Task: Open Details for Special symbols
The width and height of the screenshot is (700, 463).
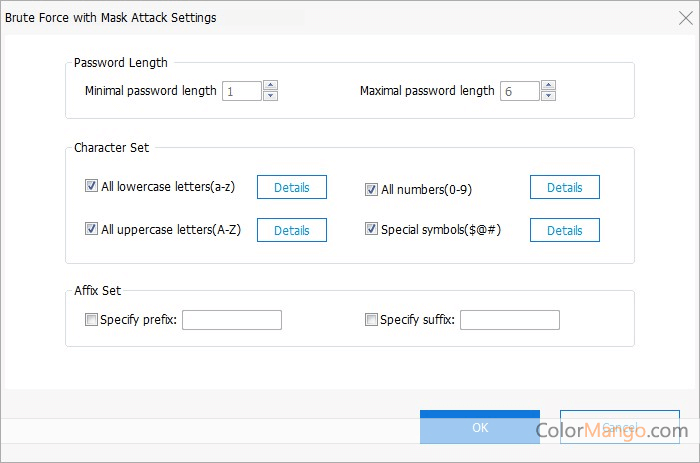Action: pos(564,230)
